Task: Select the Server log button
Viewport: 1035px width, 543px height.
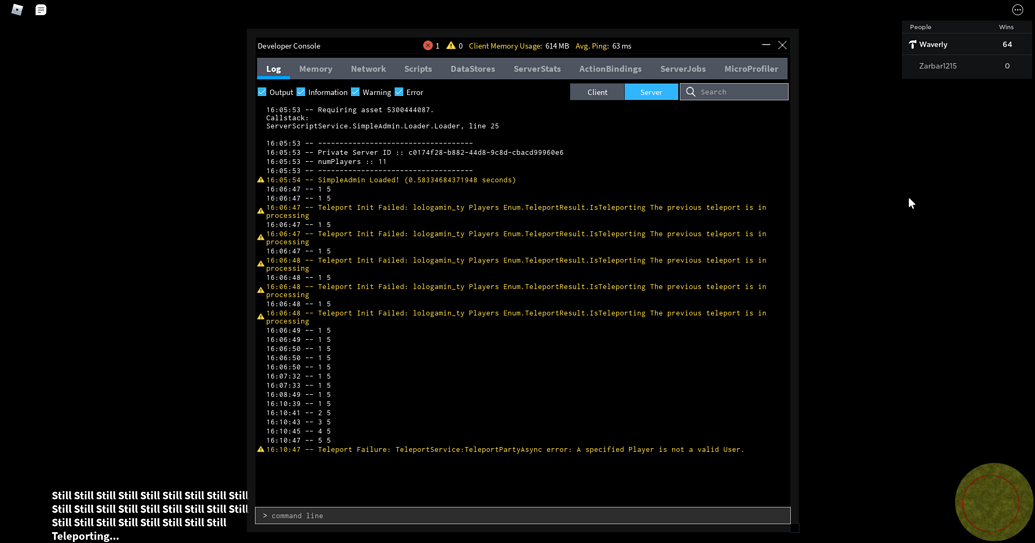Action: [651, 92]
